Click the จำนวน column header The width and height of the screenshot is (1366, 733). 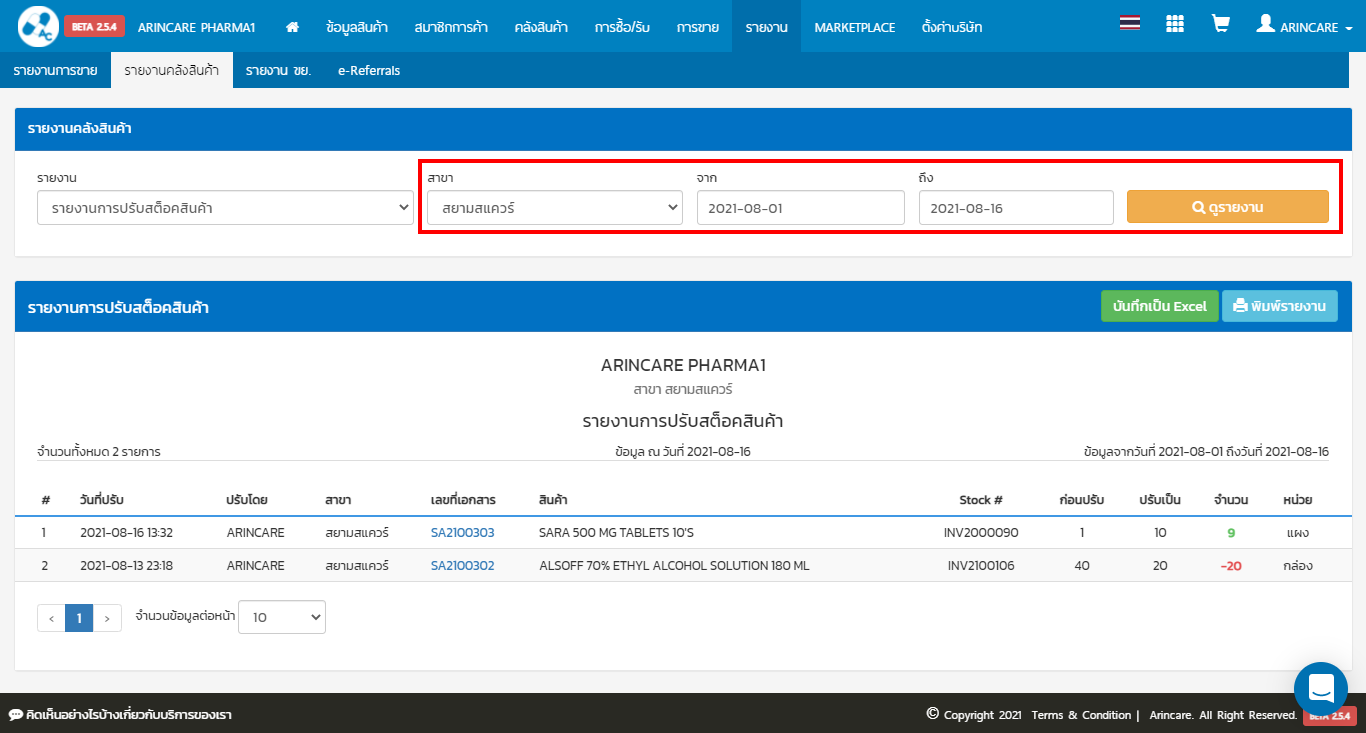pos(1231,499)
